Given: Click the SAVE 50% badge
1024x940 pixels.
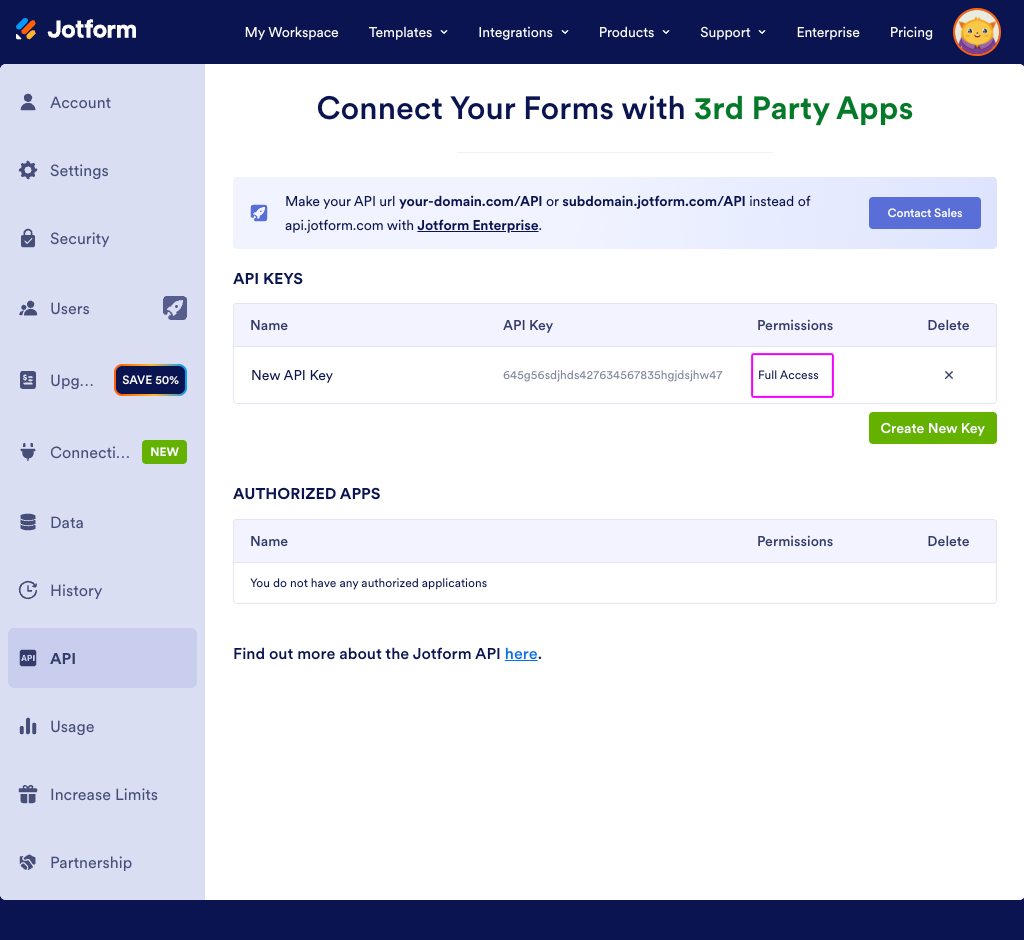Looking at the screenshot, I should [x=150, y=380].
